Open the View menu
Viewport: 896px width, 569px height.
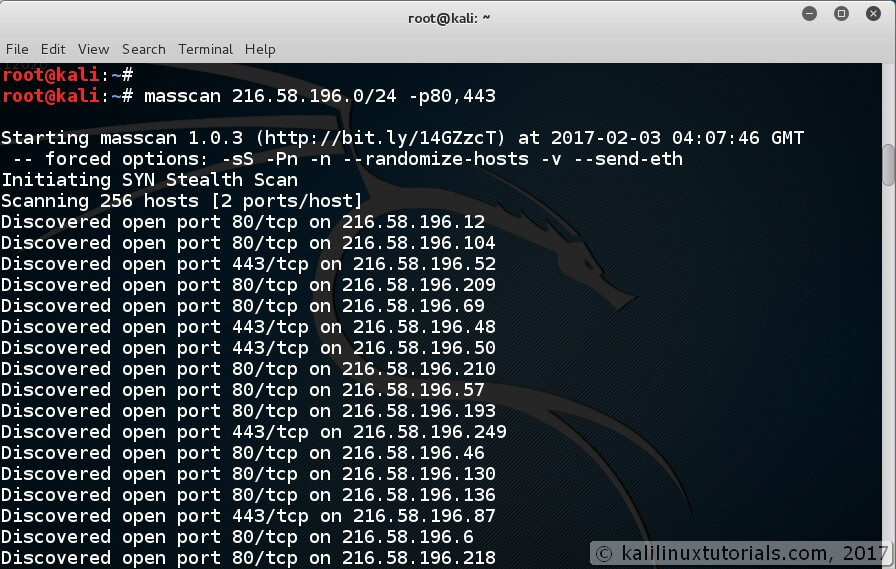(x=93, y=49)
